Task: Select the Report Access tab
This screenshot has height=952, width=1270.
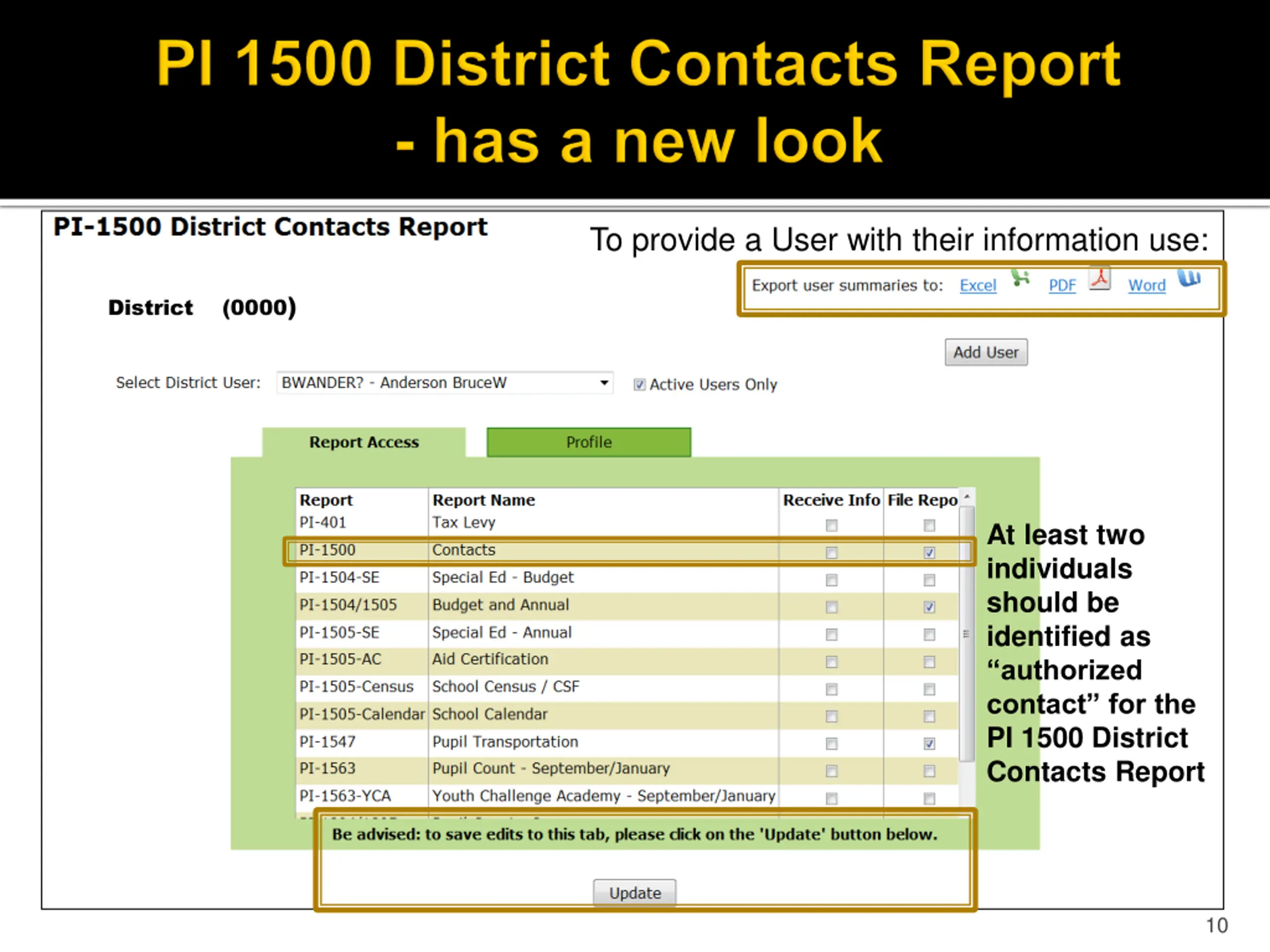Action: pos(364,442)
